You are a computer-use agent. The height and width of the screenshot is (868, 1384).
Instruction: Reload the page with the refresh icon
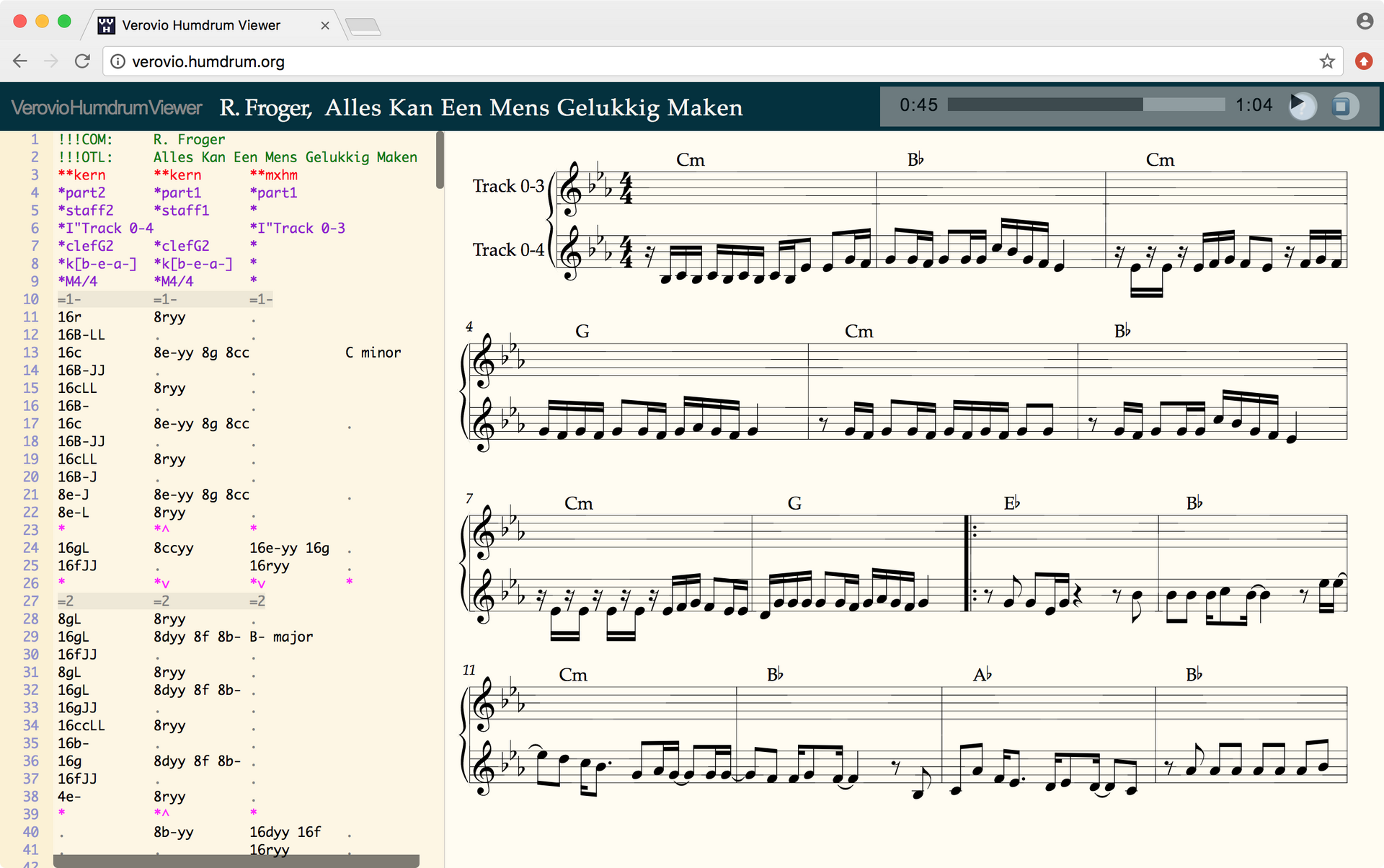point(82,61)
